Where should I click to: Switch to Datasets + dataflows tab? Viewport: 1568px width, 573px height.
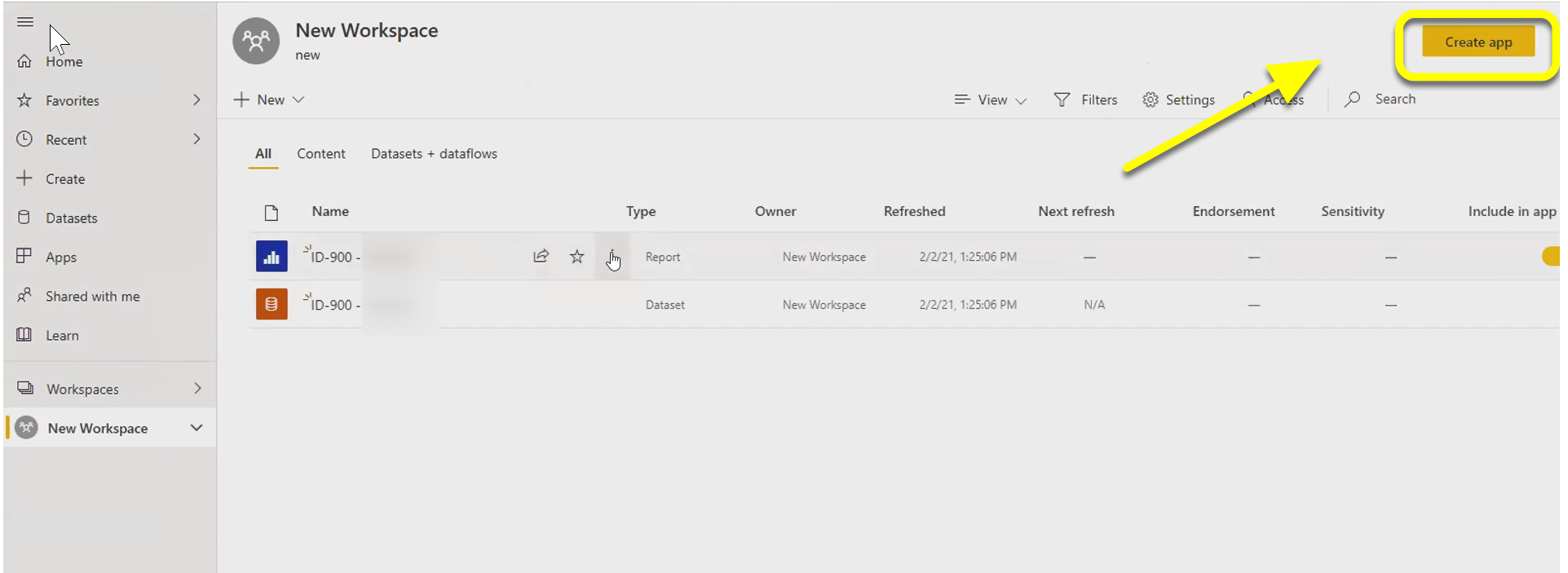tap(434, 154)
